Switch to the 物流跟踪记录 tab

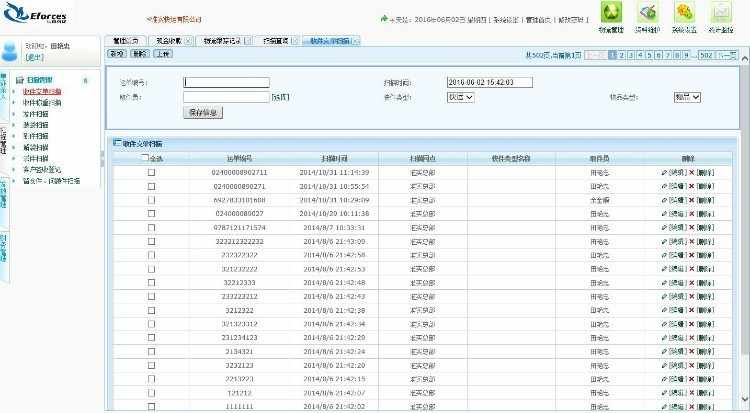[x=222, y=41]
